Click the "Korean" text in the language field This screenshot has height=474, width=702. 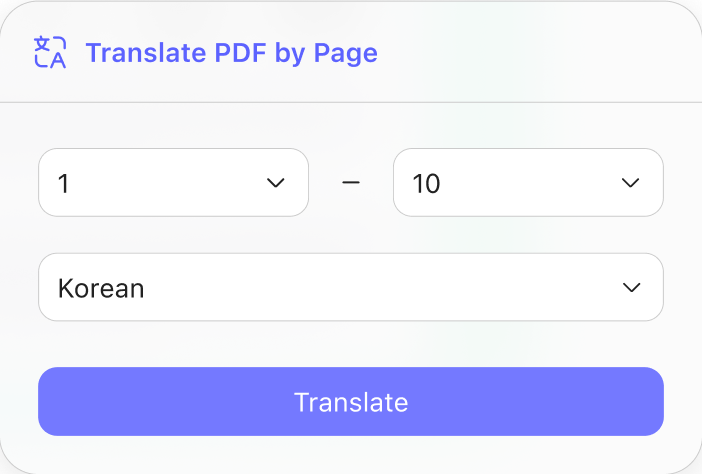[101, 288]
